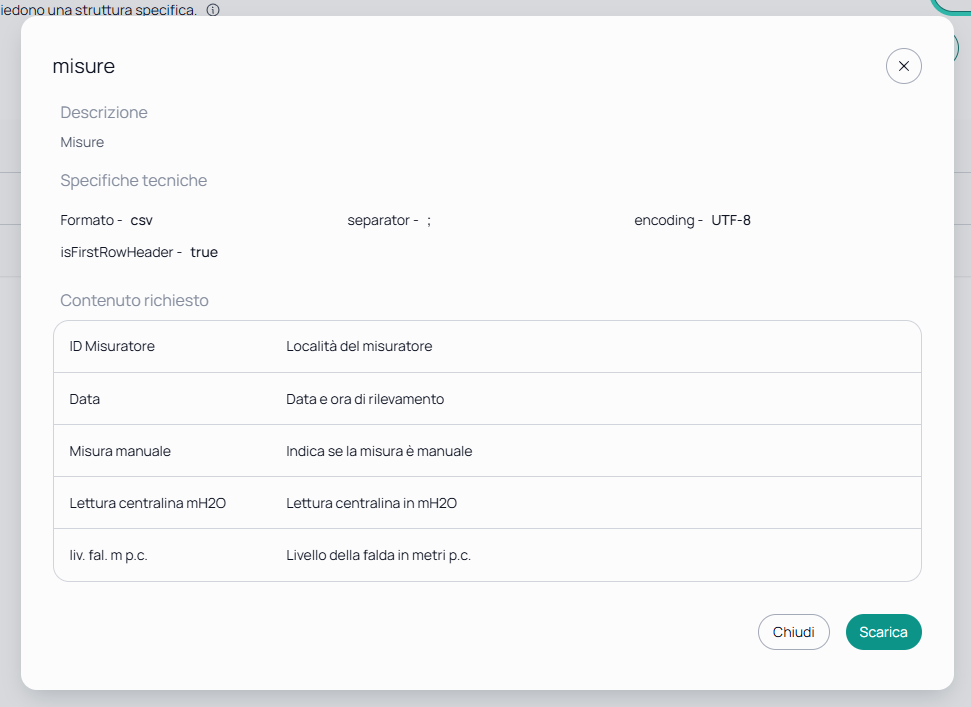971x707 pixels.
Task: Click the Misure description text
Action: point(82,142)
